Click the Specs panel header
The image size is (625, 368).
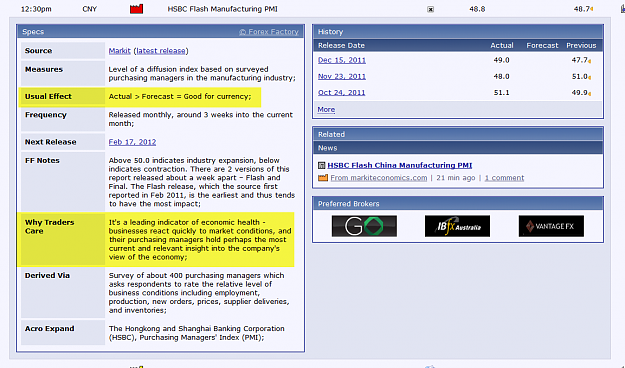(161, 31)
